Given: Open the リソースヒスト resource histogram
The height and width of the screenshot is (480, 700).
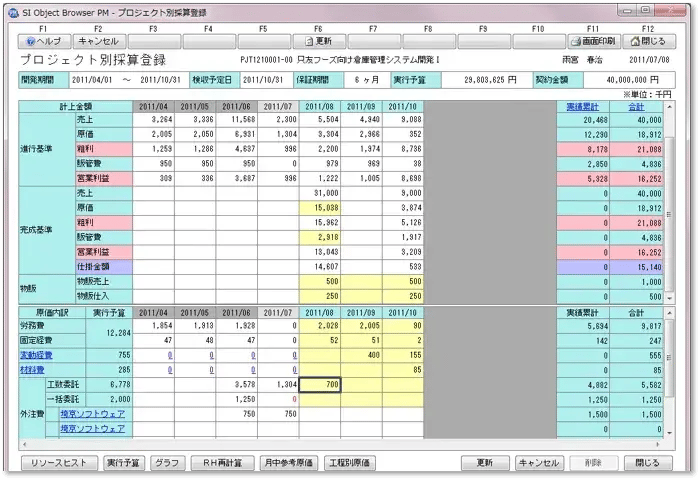Looking at the screenshot, I should click(59, 463).
